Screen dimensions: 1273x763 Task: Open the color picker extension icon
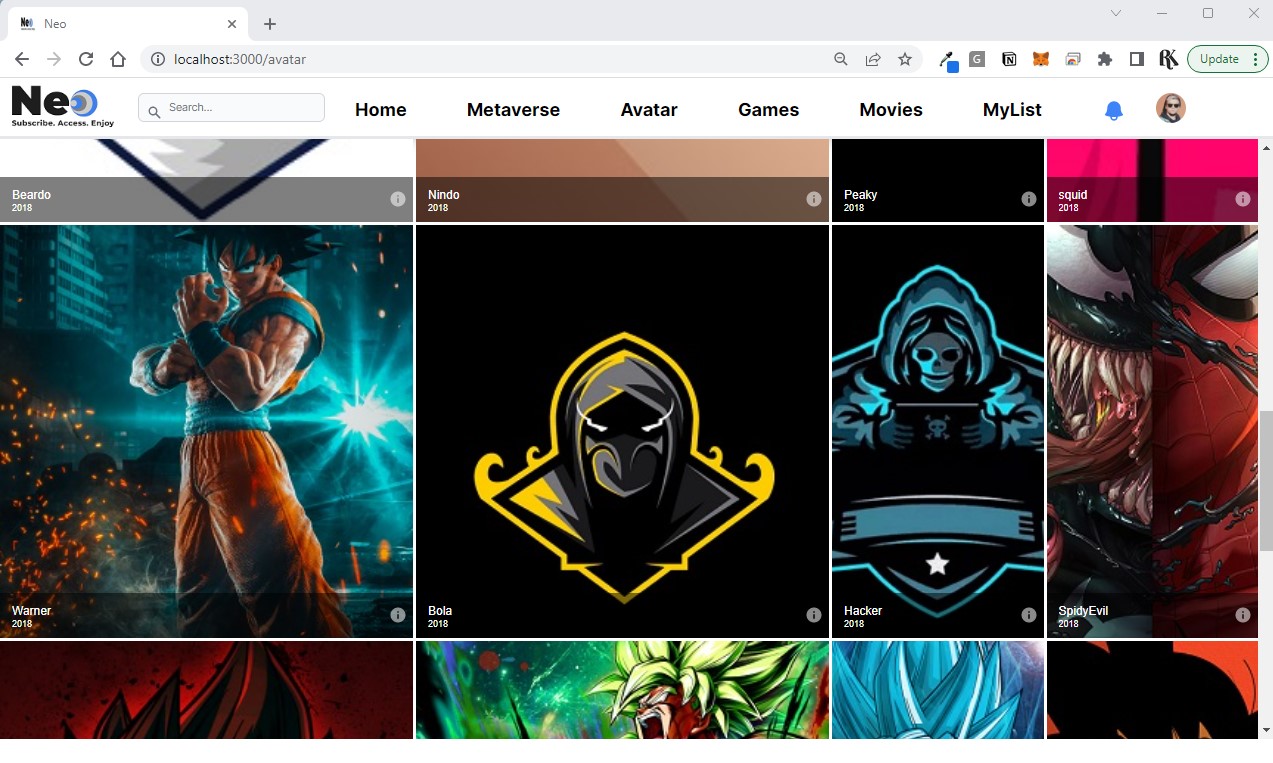(947, 60)
